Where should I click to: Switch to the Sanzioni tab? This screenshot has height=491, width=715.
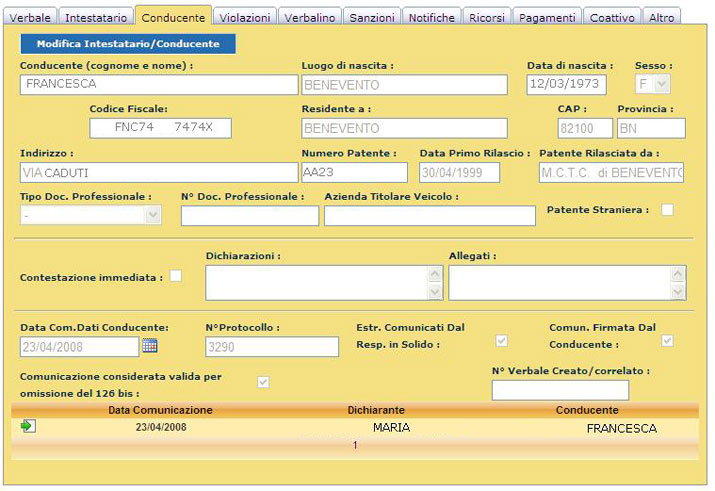tap(372, 17)
